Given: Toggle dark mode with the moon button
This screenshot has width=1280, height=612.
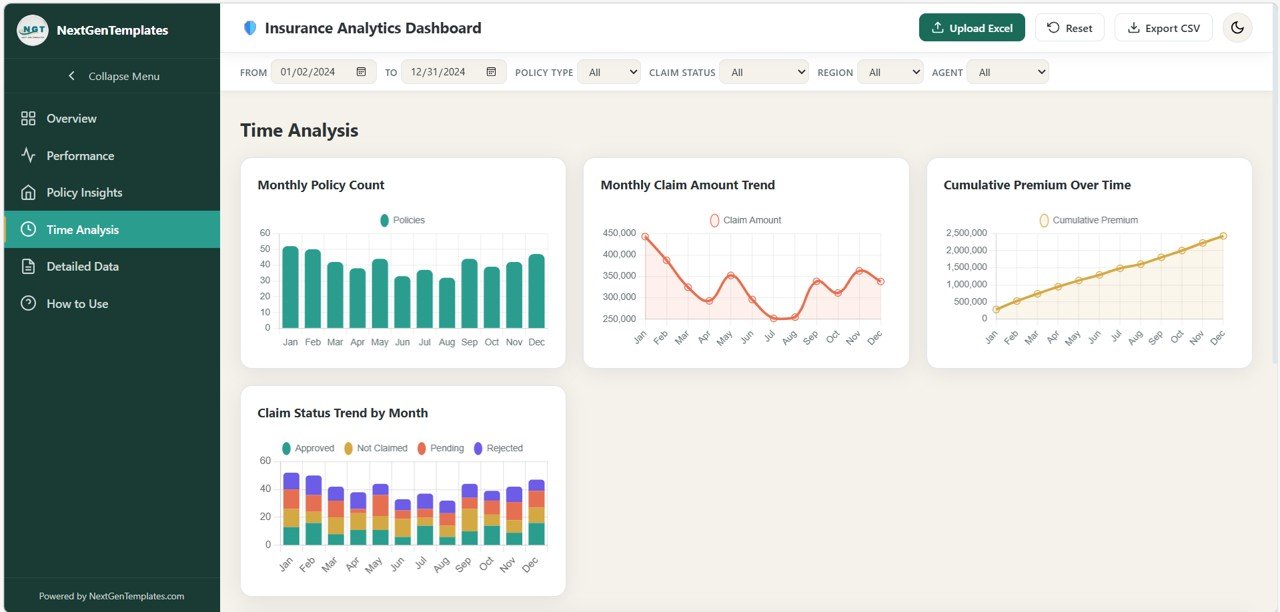Looking at the screenshot, I should [1238, 27].
